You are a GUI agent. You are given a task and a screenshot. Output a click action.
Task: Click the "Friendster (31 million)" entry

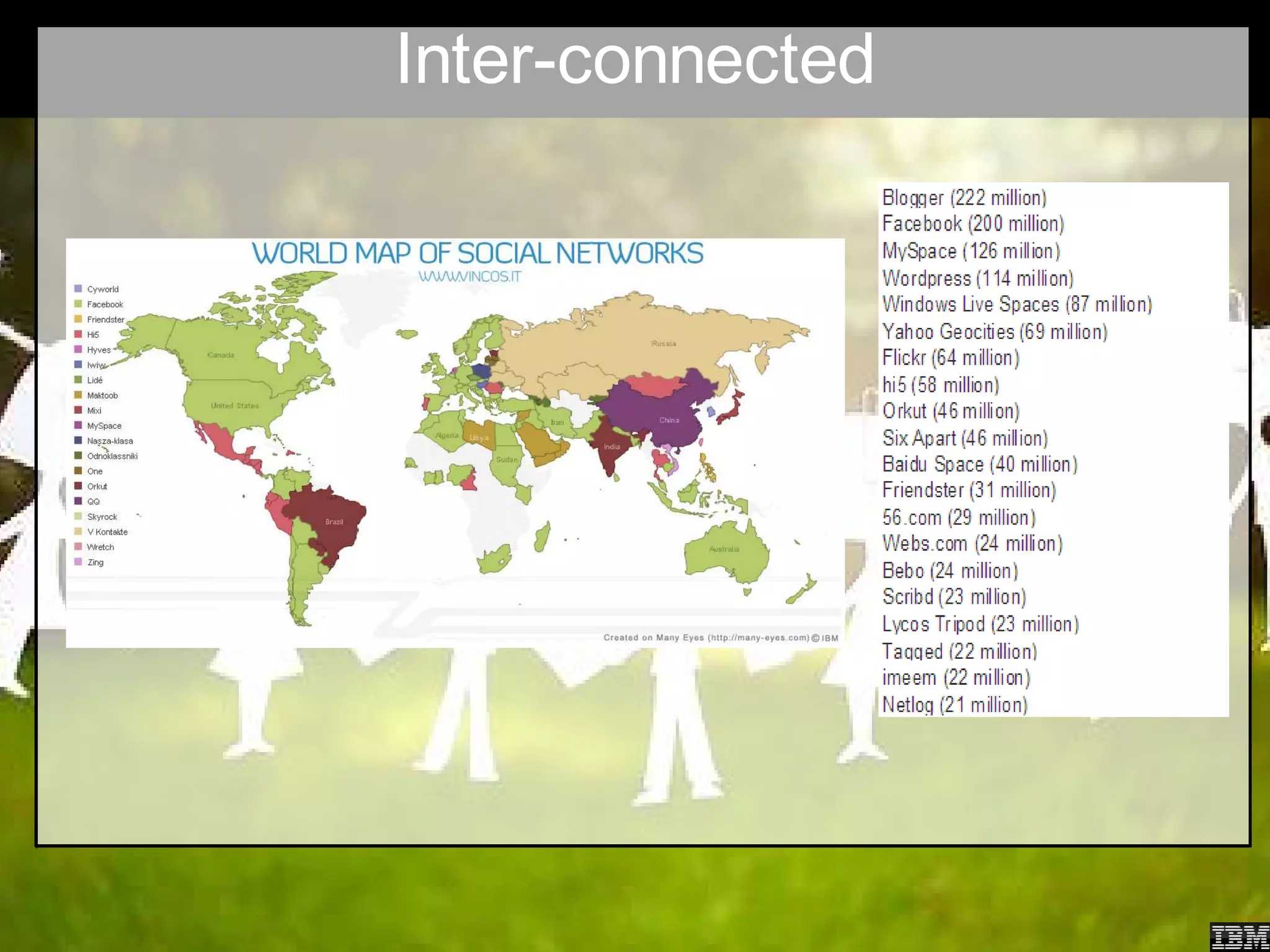(969, 490)
